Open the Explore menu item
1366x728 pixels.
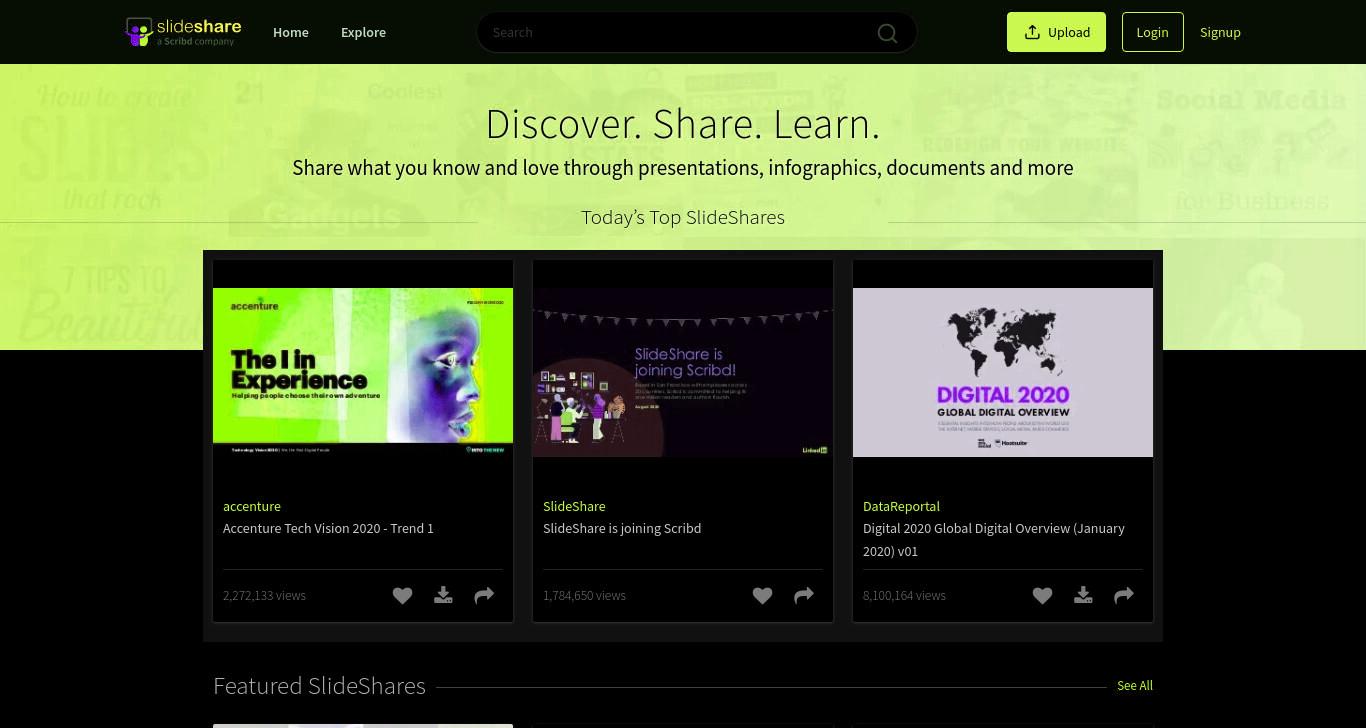(363, 32)
